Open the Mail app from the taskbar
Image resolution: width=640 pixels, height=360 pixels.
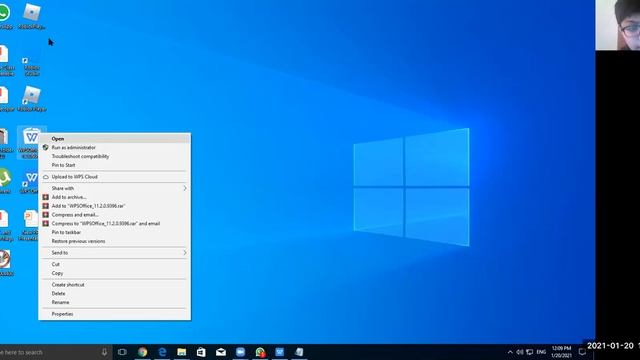click(221, 352)
